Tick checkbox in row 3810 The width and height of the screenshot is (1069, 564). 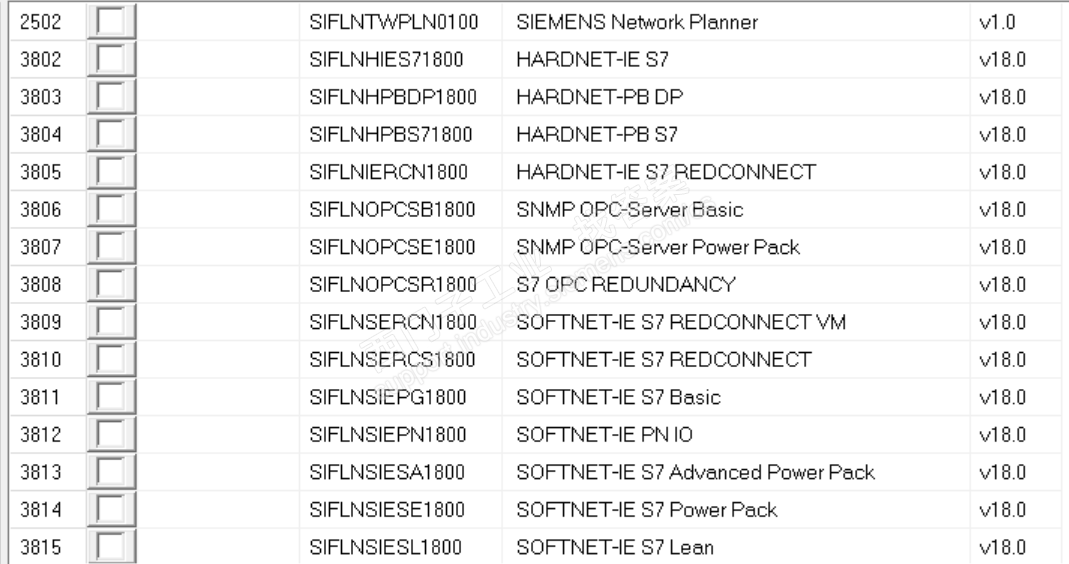pyautogui.click(x=111, y=359)
